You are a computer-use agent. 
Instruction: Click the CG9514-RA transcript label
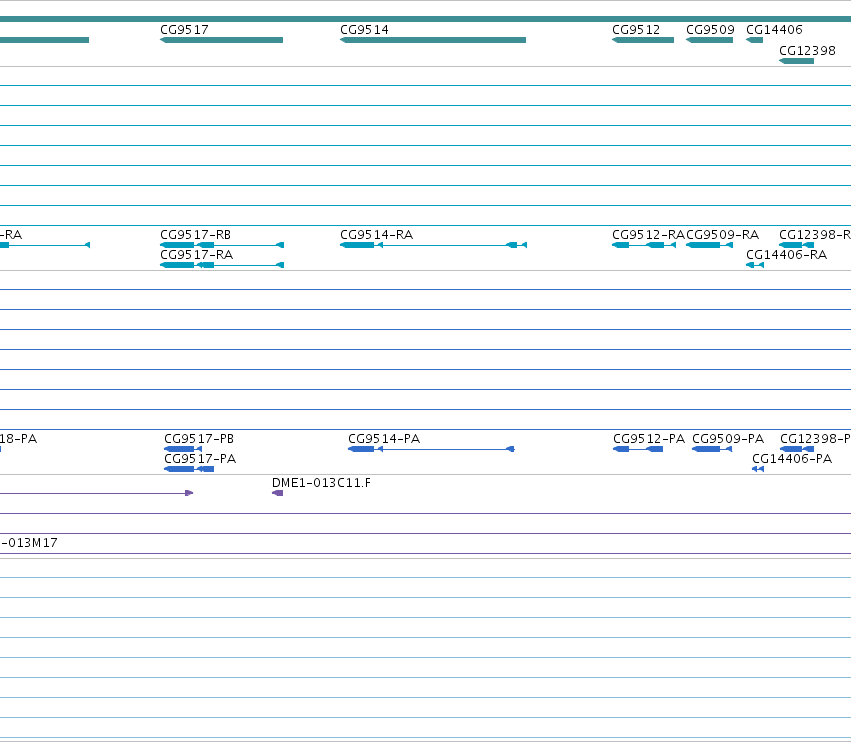(x=377, y=235)
